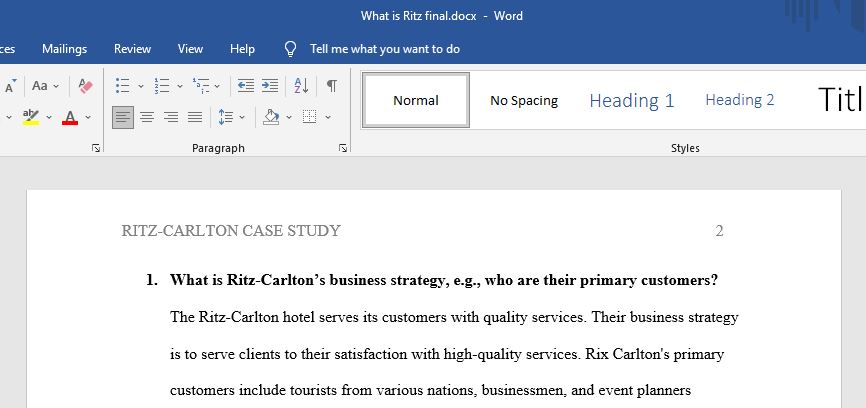Toggle Show/Hide paragraph marks
866x408 pixels.
(x=331, y=86)
